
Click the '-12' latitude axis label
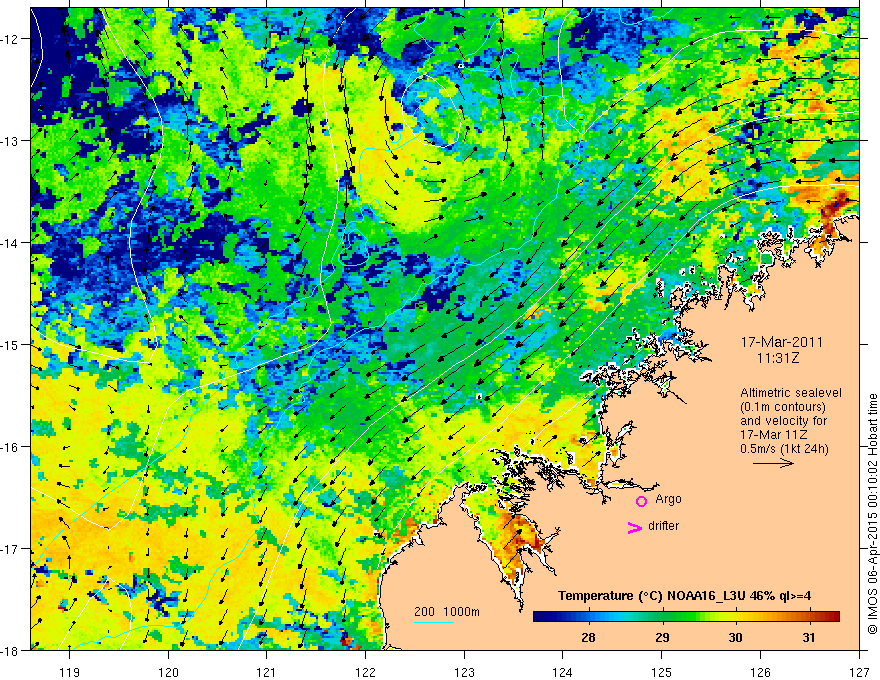(x=11, y=39)
